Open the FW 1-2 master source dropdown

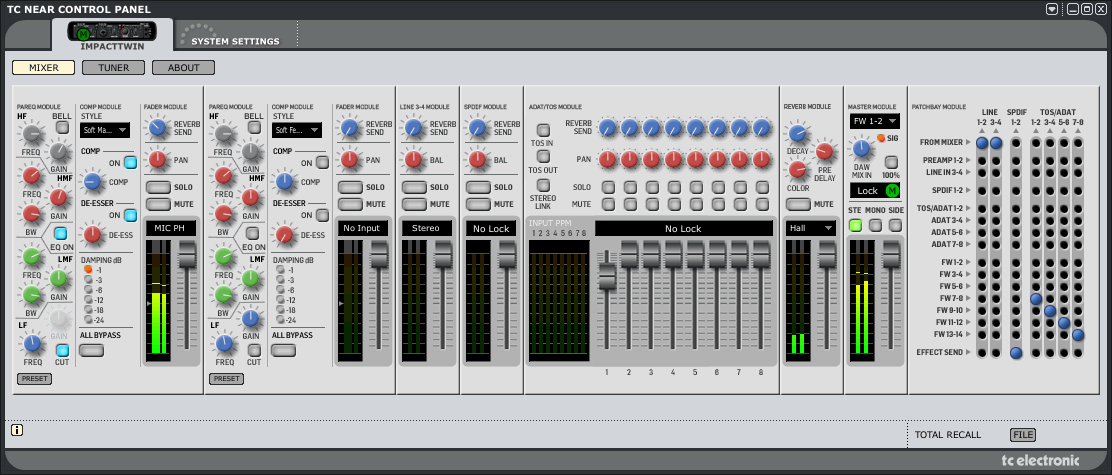coord(874,121)
